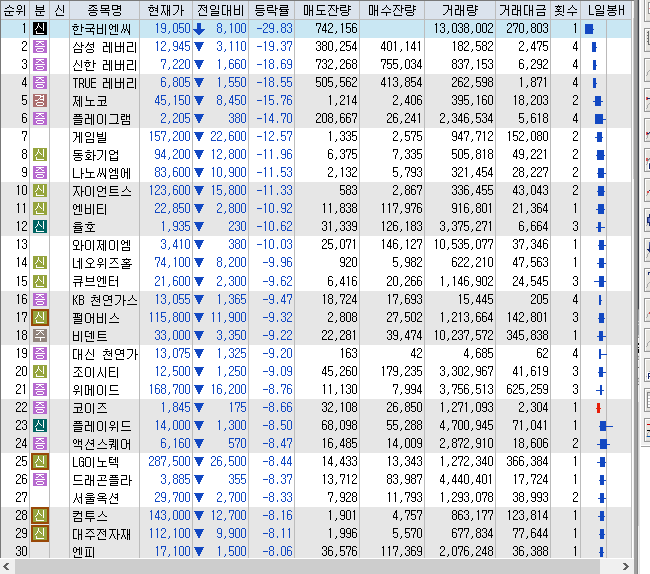Image resolution: width=650 pixels, height=574 pixels.
Task: Click the 횟수 column header
Action: pos(566,10)
